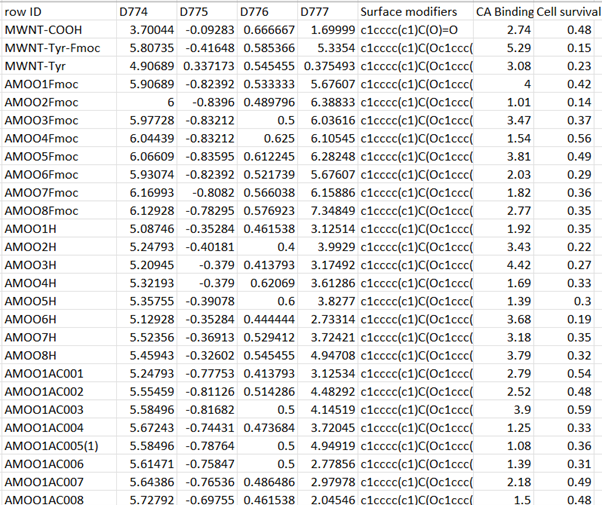Image resolution: width=602 pixels, height=505 pixels.
Task: Select the AMOO1H row ID cell
Action: click(x=59, y=229)
